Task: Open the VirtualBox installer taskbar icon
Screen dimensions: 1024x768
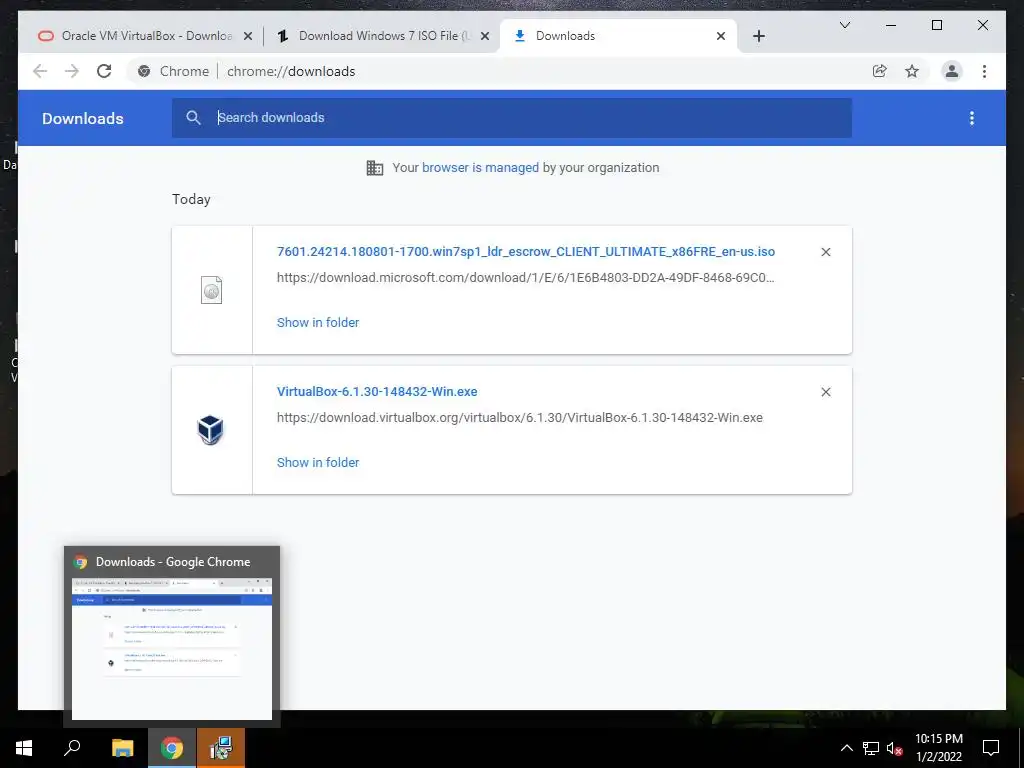Action: (221, 748)
